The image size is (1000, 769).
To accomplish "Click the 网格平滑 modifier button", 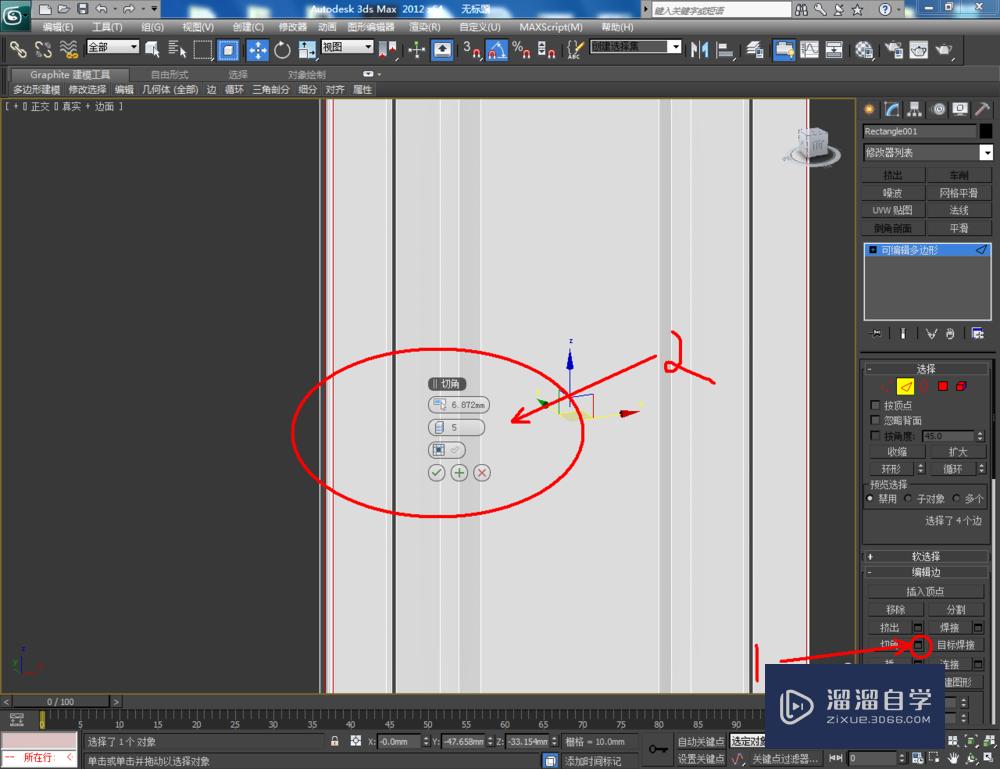I will (x=959, y=193).
